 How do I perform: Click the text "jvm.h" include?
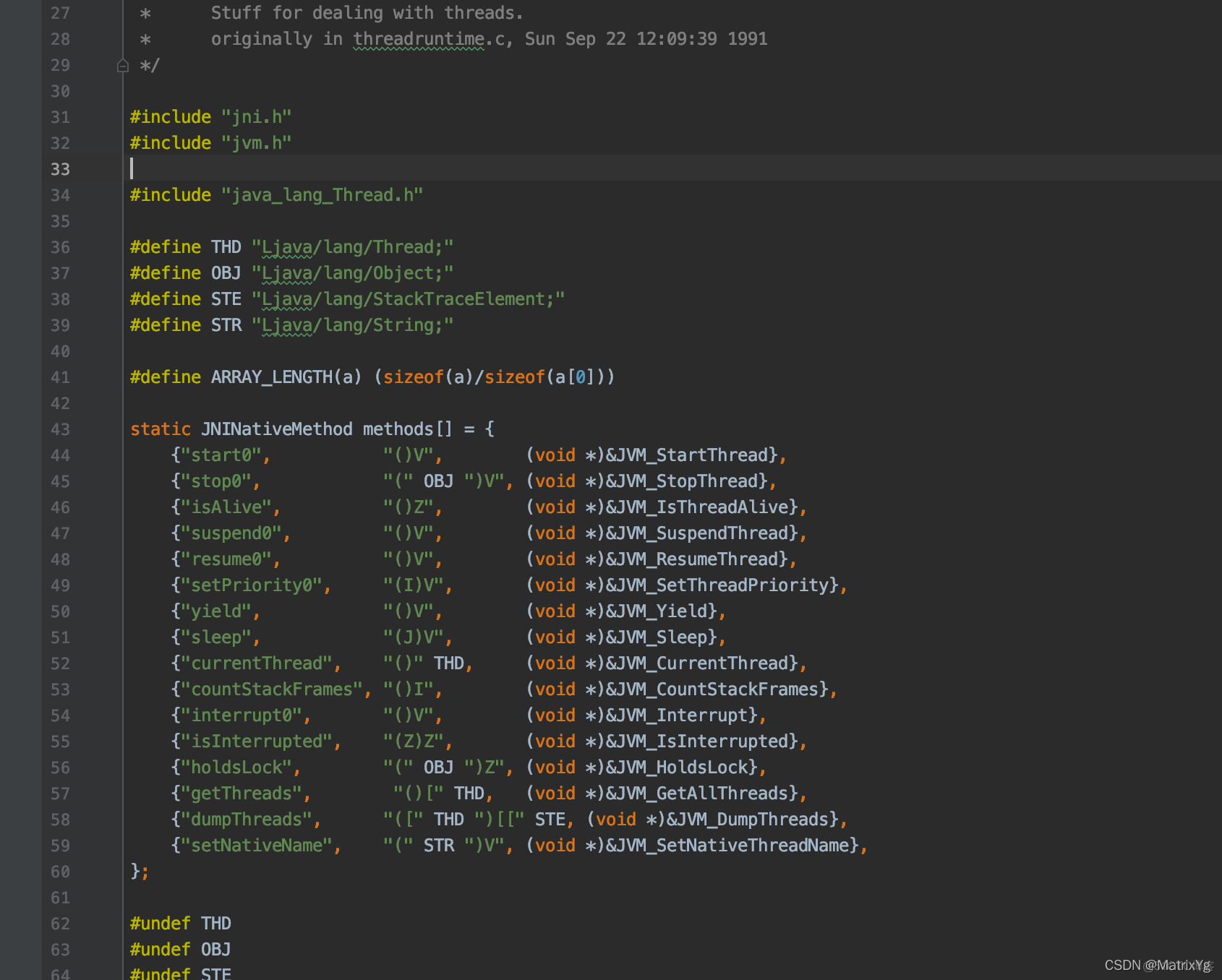pyautogui.click(x=257, y=143)
